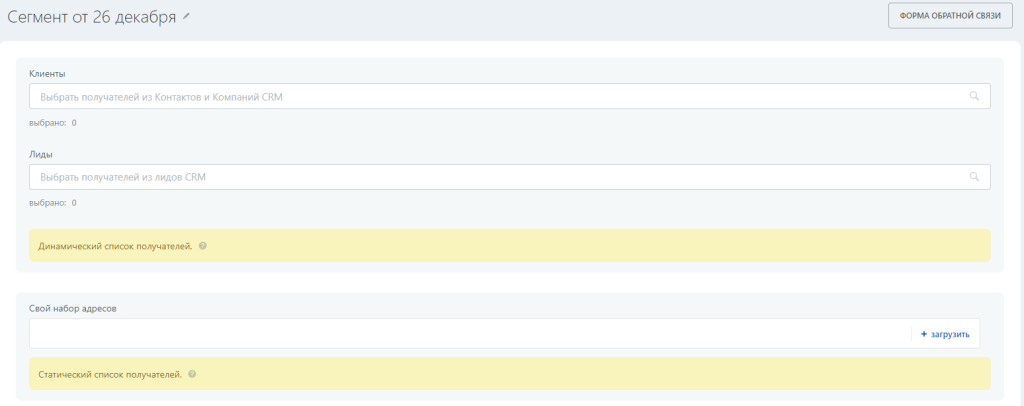Focus the Клиенты recipients input field

click(x=509, y=96)
